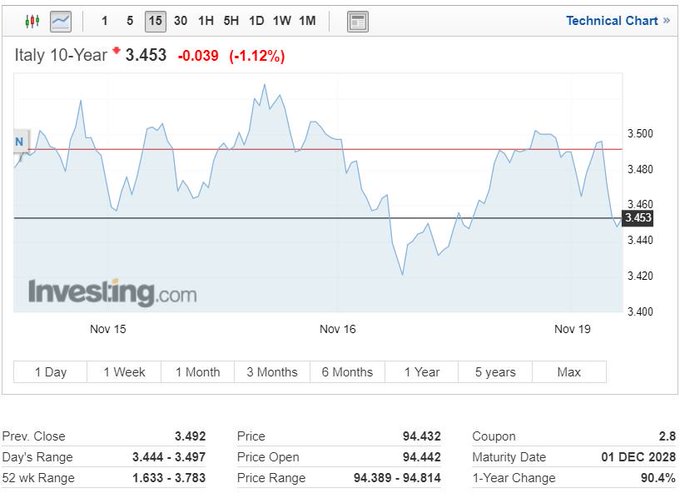Click the Maturity Date 01 DEC 2028
The image size is (680, 503).
click(x=638, y=457)
